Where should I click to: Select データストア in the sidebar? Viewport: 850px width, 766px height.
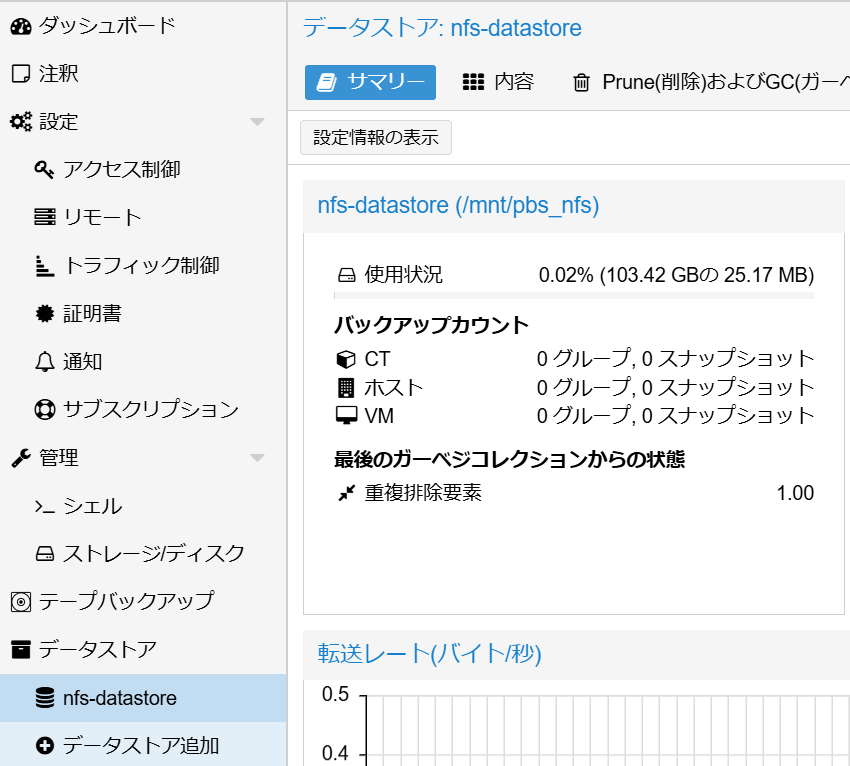point(143,649)
